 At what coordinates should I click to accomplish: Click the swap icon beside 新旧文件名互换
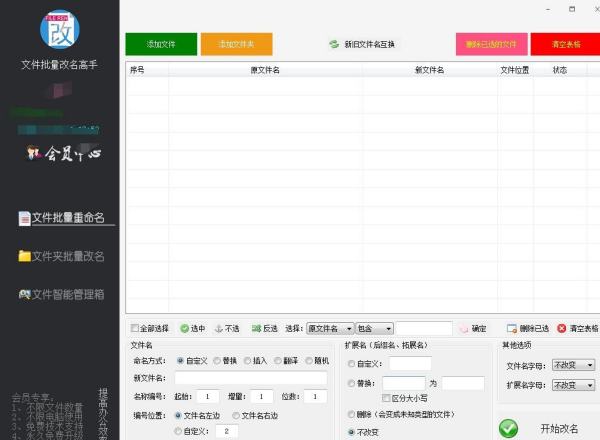pos(334,45)
